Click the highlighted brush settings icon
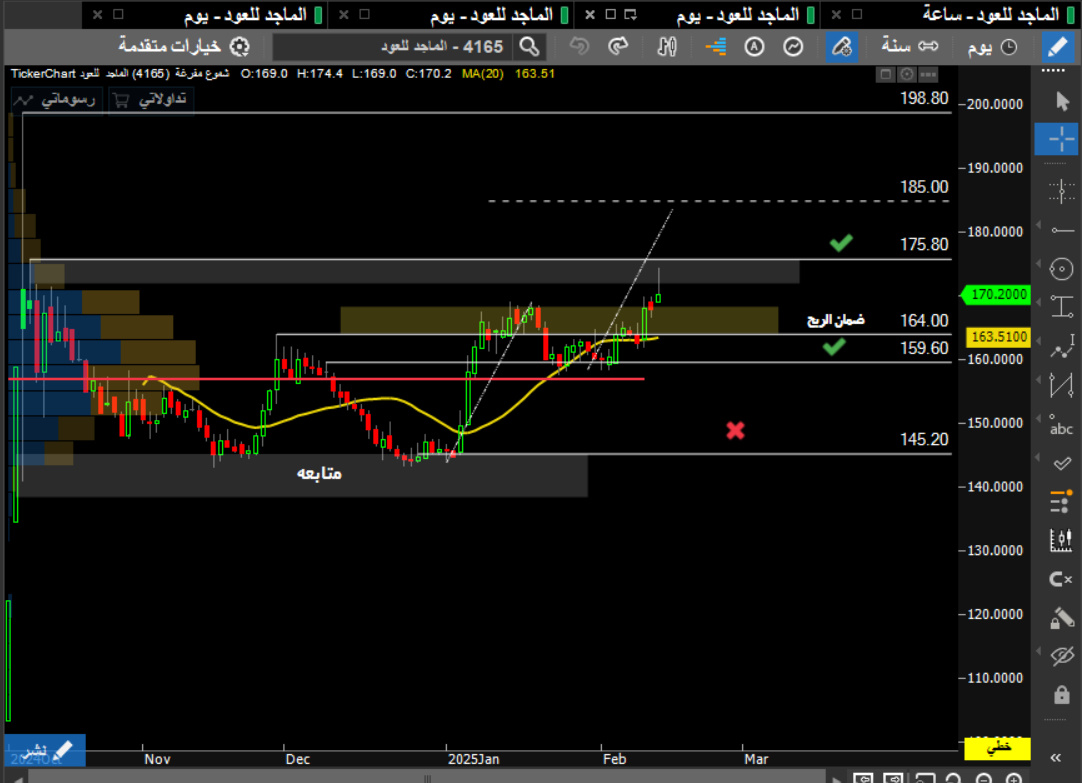Image resolution: width=1082 pixels, height=783 pixels. point(841,47)
